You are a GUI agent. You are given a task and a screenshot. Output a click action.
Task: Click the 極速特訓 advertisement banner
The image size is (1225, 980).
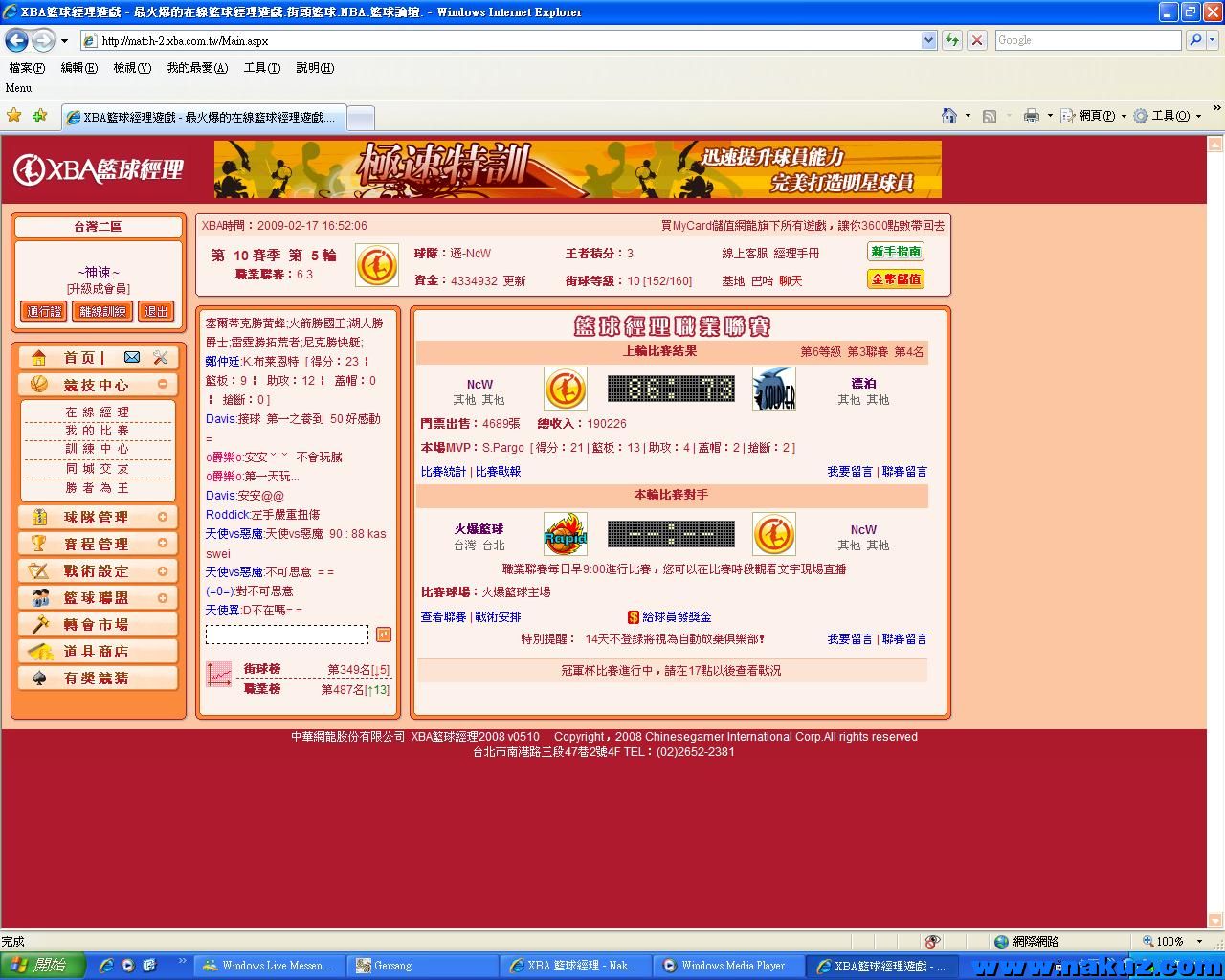click(x=578, y=169)
